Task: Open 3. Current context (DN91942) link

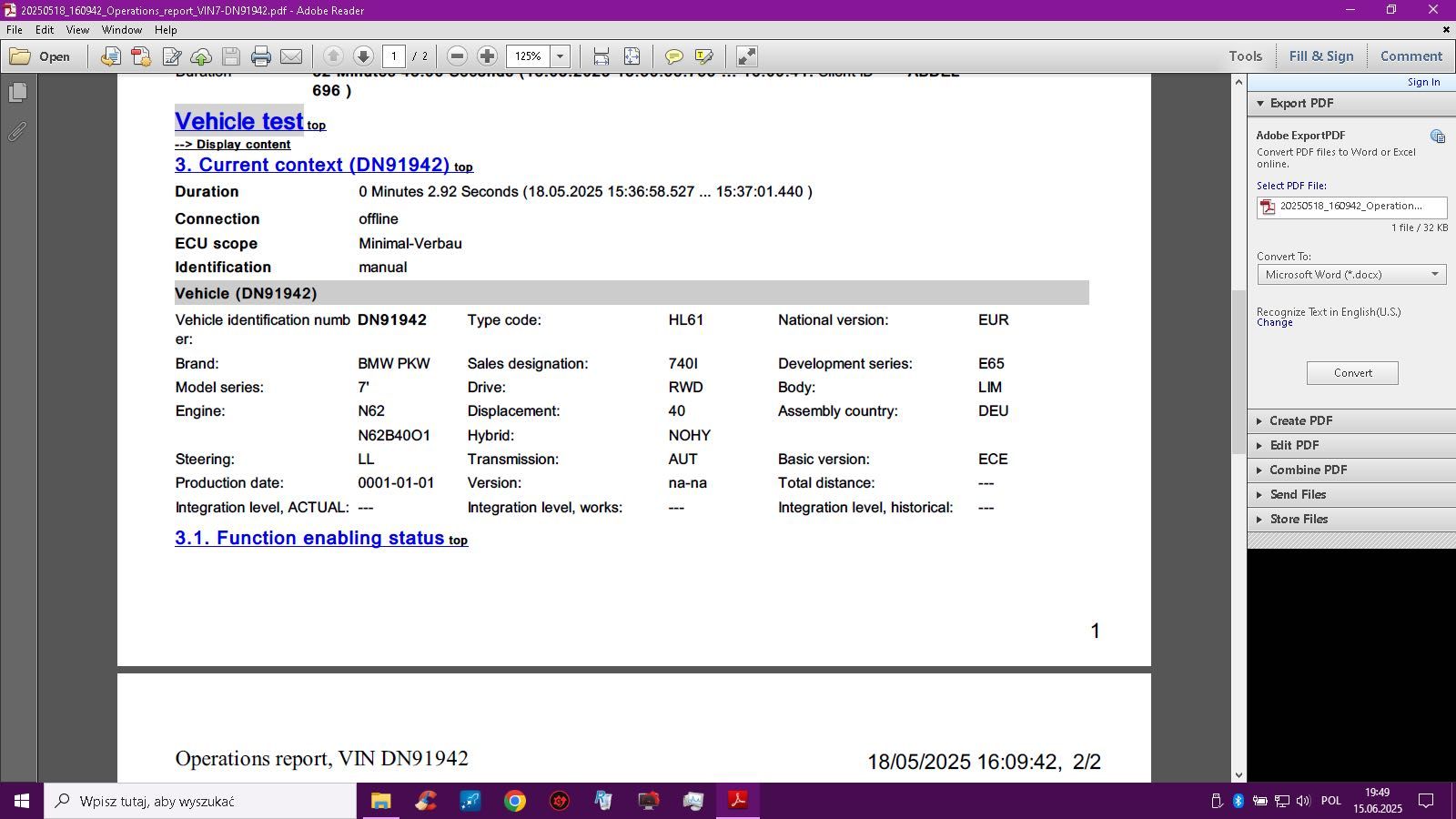Action: coord(312,165)
